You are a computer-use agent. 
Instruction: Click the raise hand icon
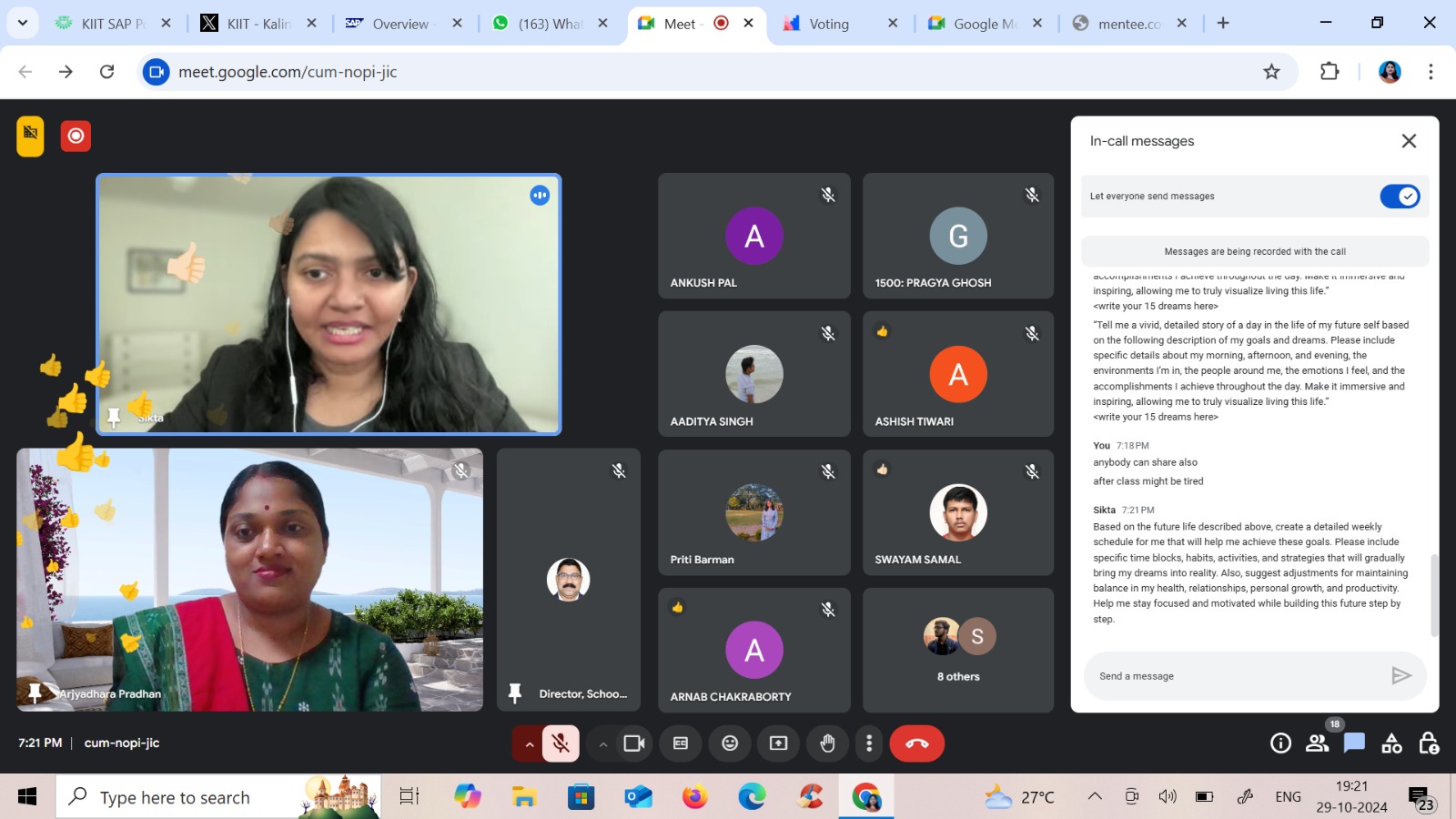(x=827, y=743)
